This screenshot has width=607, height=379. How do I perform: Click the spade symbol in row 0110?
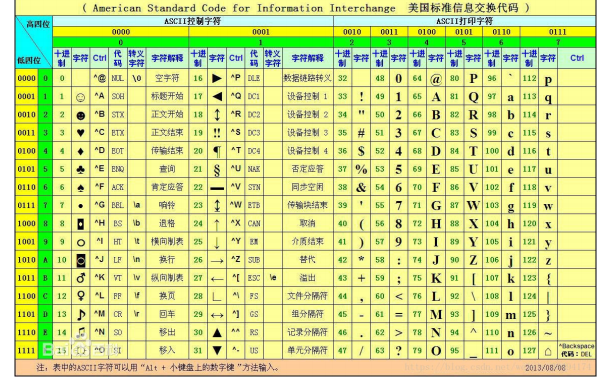coord(81,188)
